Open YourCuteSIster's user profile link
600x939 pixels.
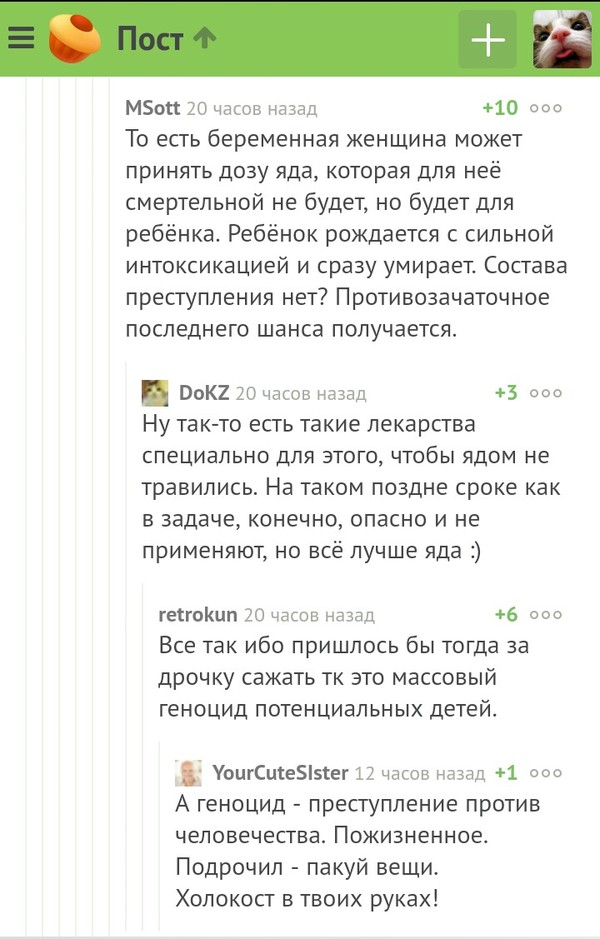coord(280,773)
